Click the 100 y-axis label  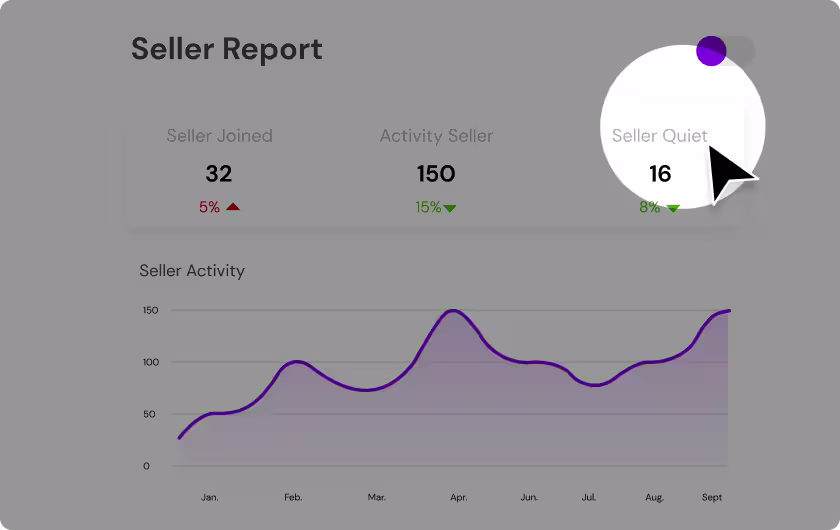[151, 362]
